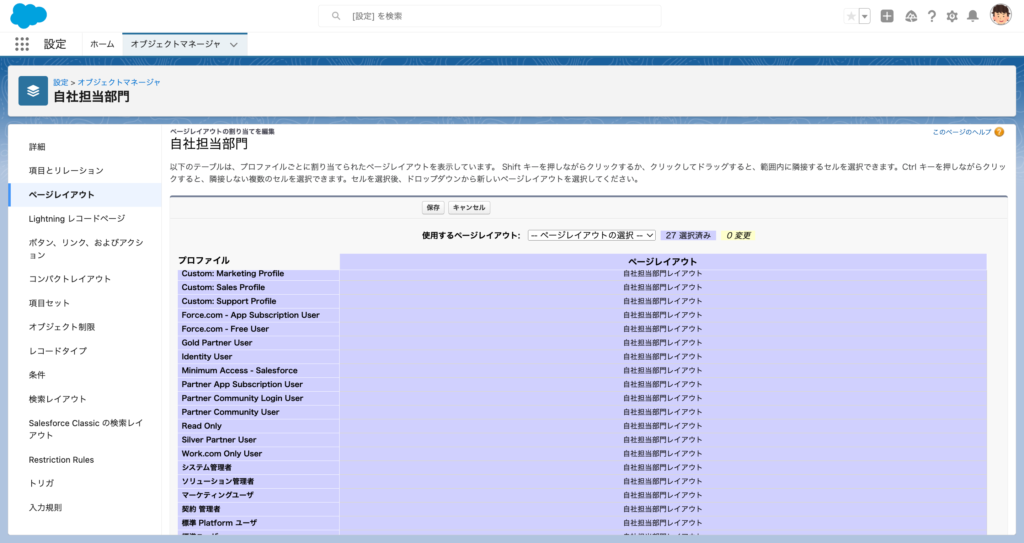
Task: Click the Read Only profile row
Action: (x=259, y=426)
